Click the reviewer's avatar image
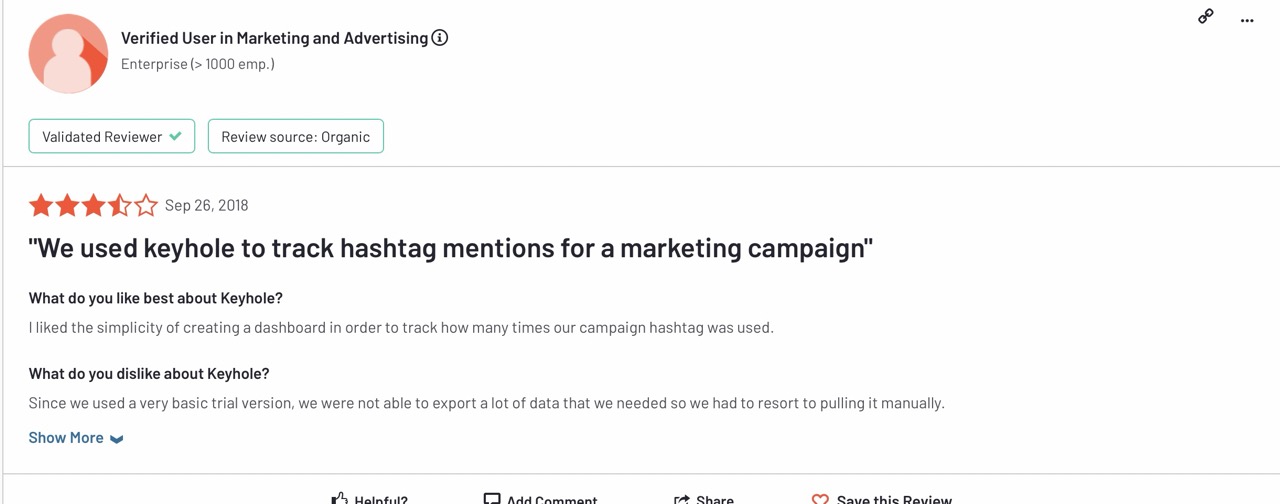The width and height of the screenshot is (1280, 504). [x=68, y=54]
